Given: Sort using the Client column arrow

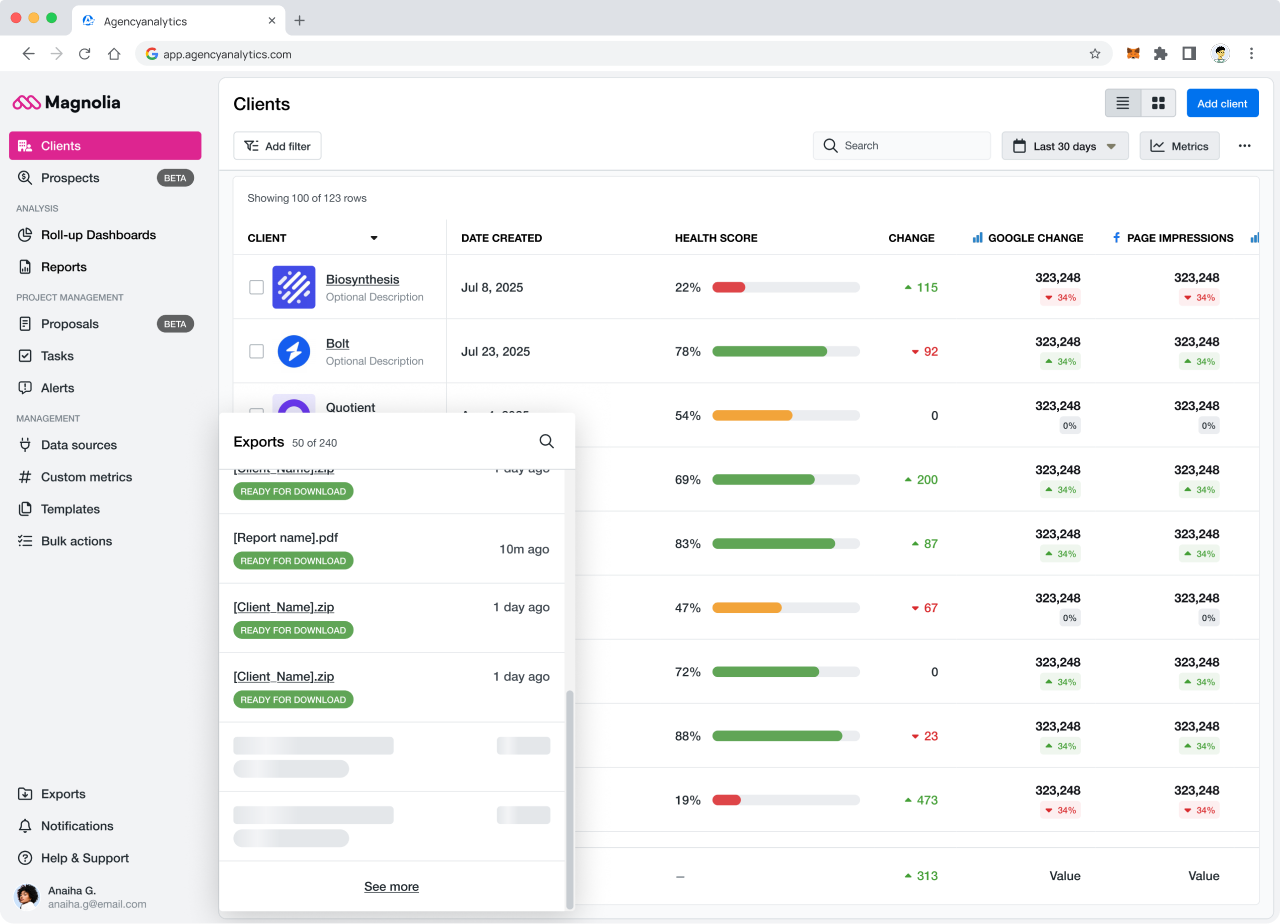Looking at the screenshot, I should click(374, 238).
